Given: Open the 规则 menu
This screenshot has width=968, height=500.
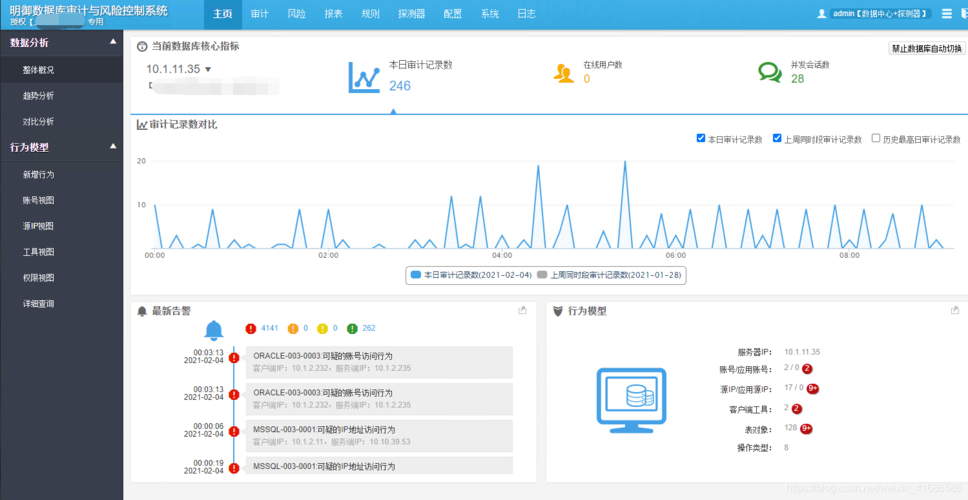Looking at the screenshot, I should pyautogui.click(x=370, y=14).
